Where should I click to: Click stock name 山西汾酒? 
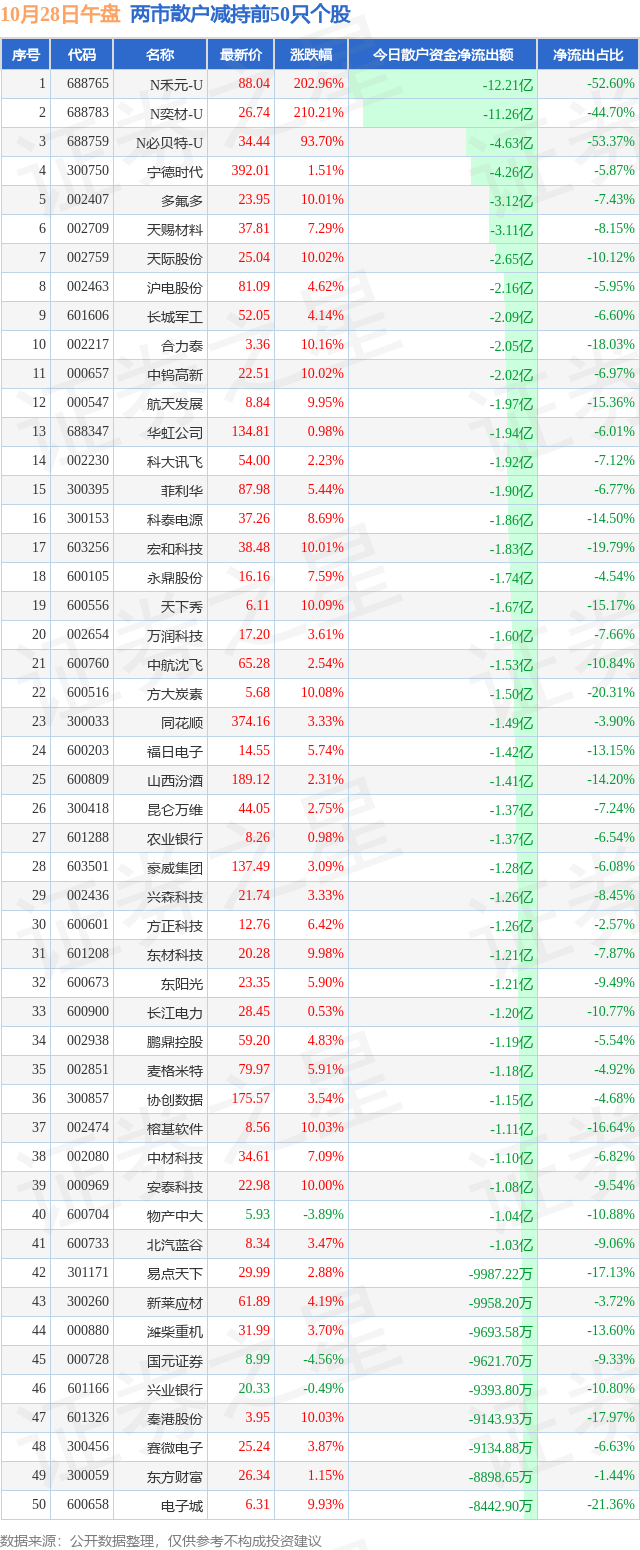point(175,780)
